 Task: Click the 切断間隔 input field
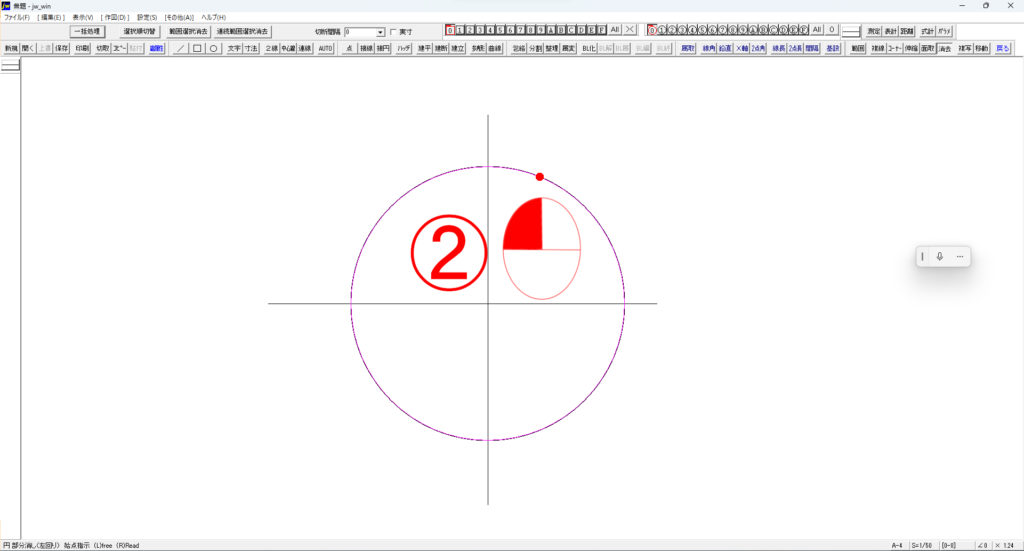point(359,32)
